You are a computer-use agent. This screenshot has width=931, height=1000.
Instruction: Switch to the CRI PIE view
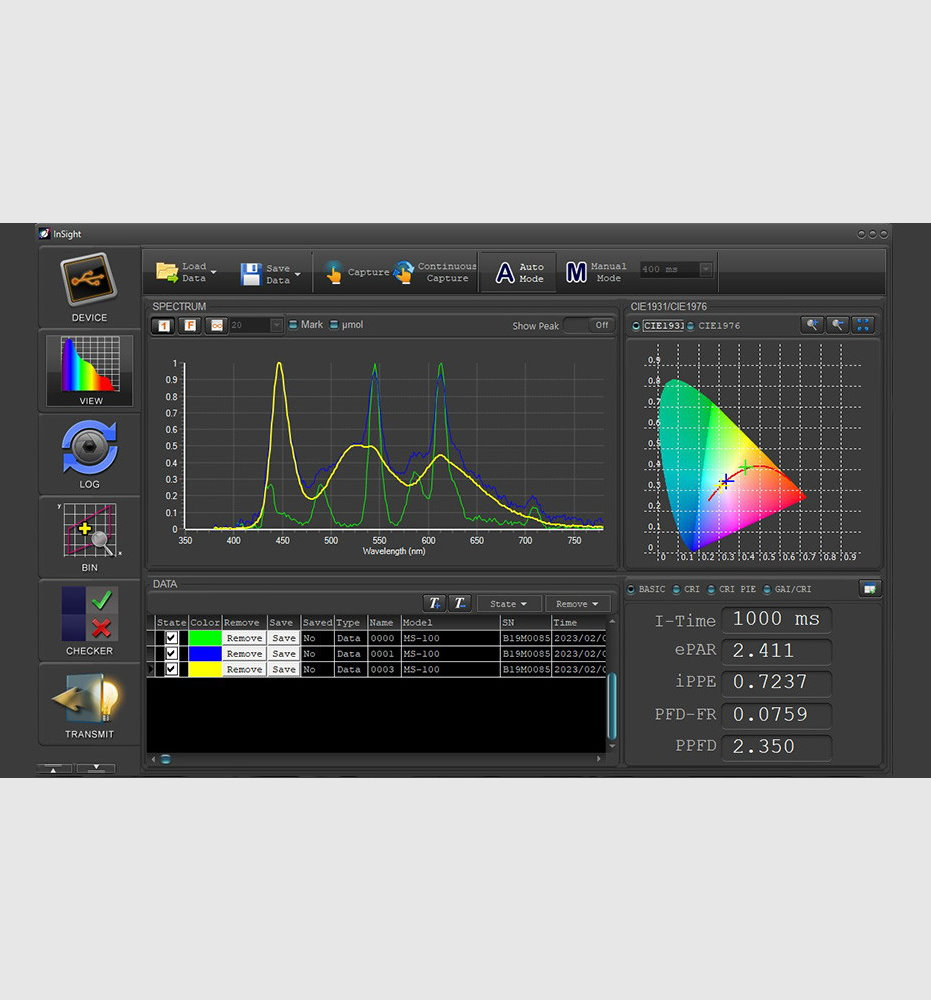(713, 589)
